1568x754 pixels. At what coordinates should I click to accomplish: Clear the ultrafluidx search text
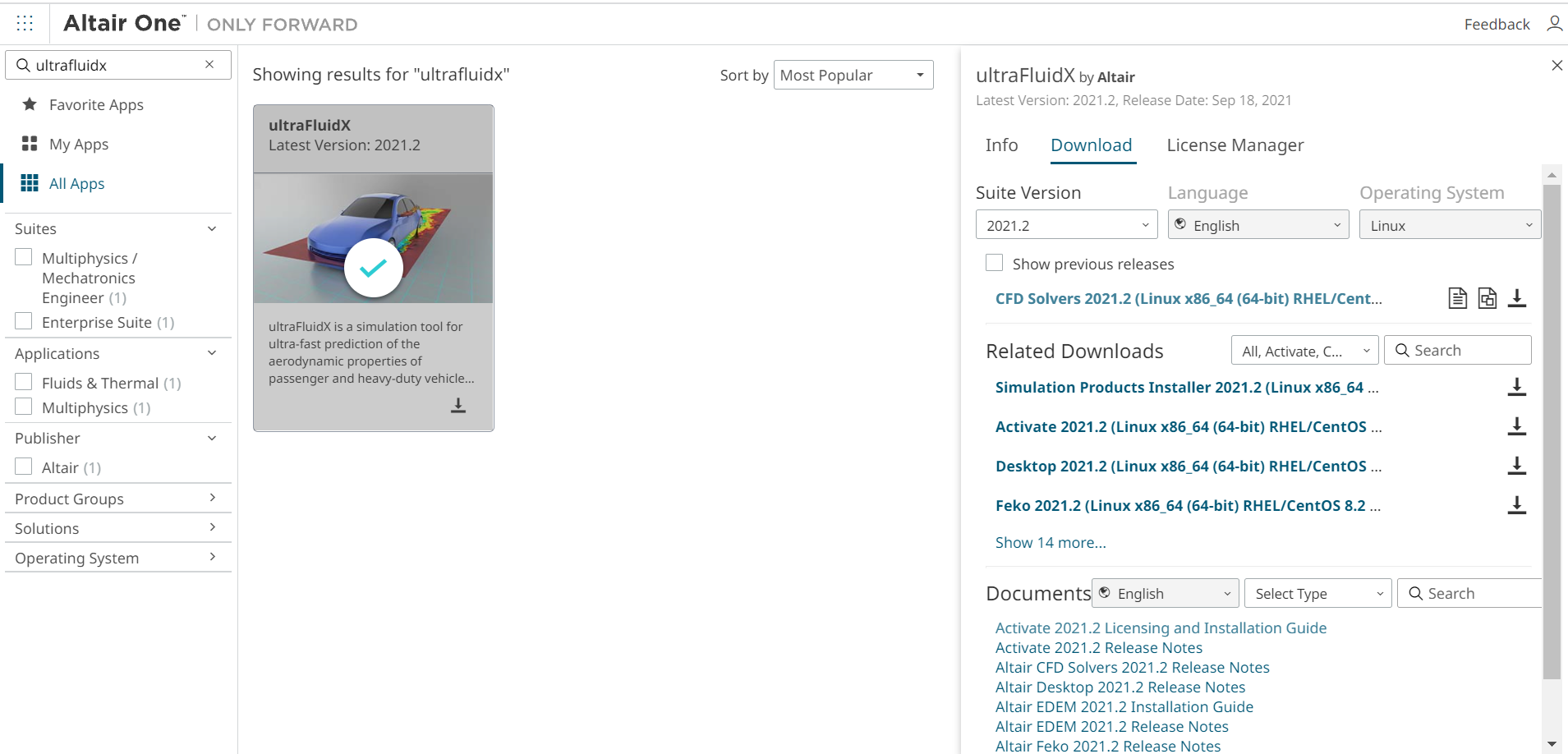[209, 65]
